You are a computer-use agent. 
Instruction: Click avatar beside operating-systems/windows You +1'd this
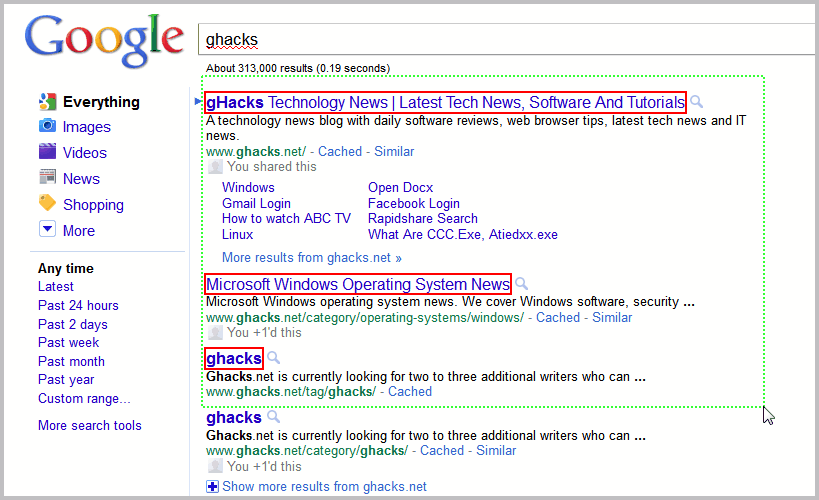pos(215,332)
